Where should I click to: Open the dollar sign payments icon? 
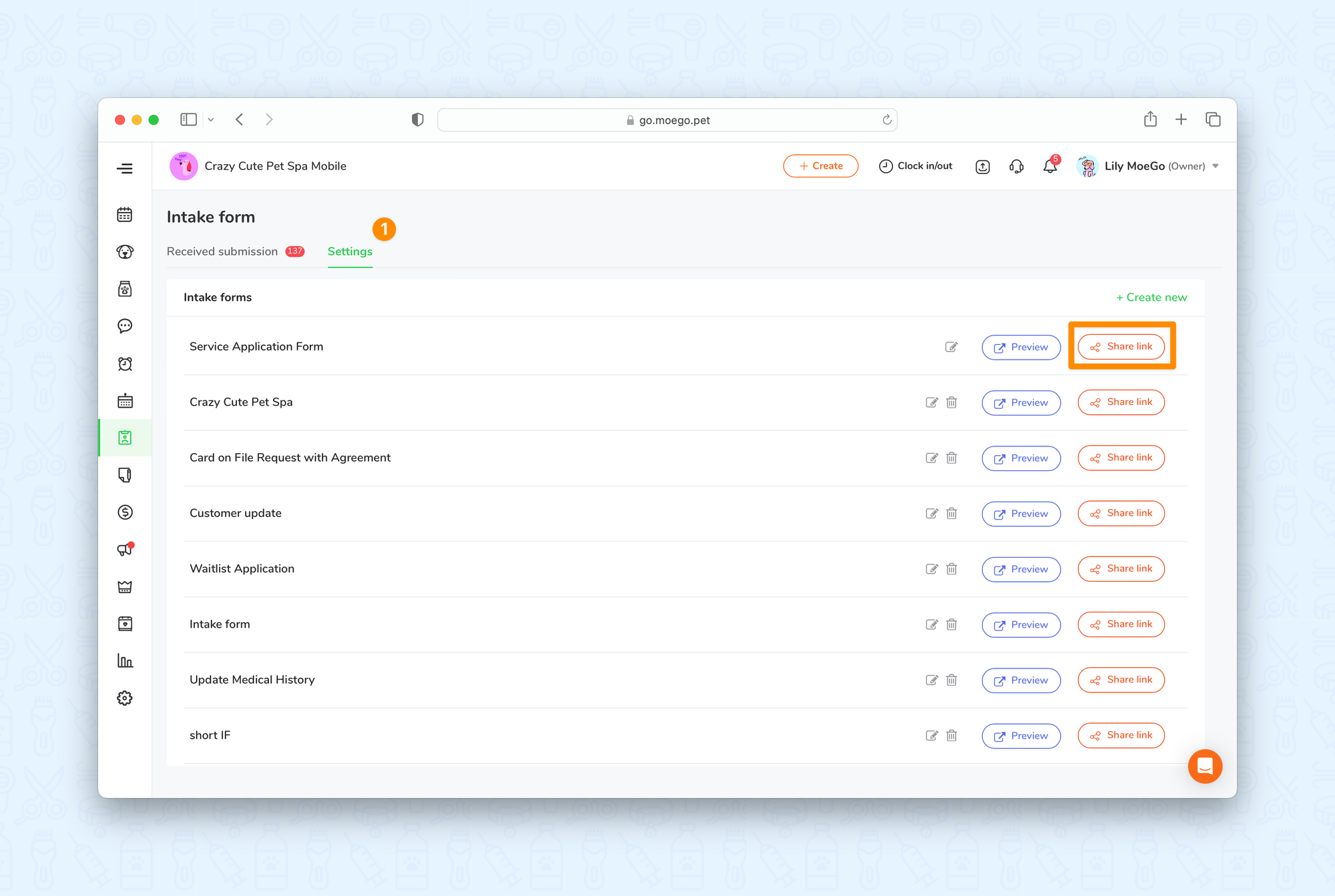point(125,512)
